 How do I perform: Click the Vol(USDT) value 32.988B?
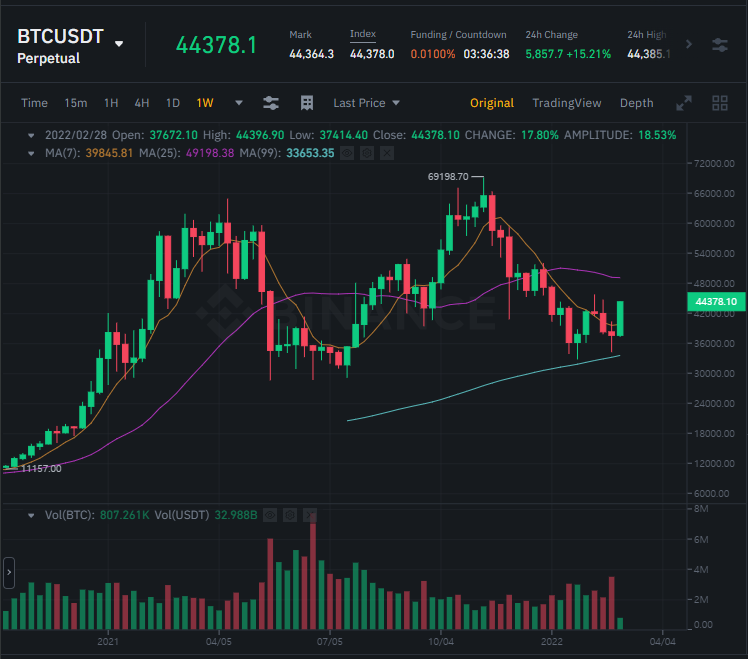[x=236, y=515]
